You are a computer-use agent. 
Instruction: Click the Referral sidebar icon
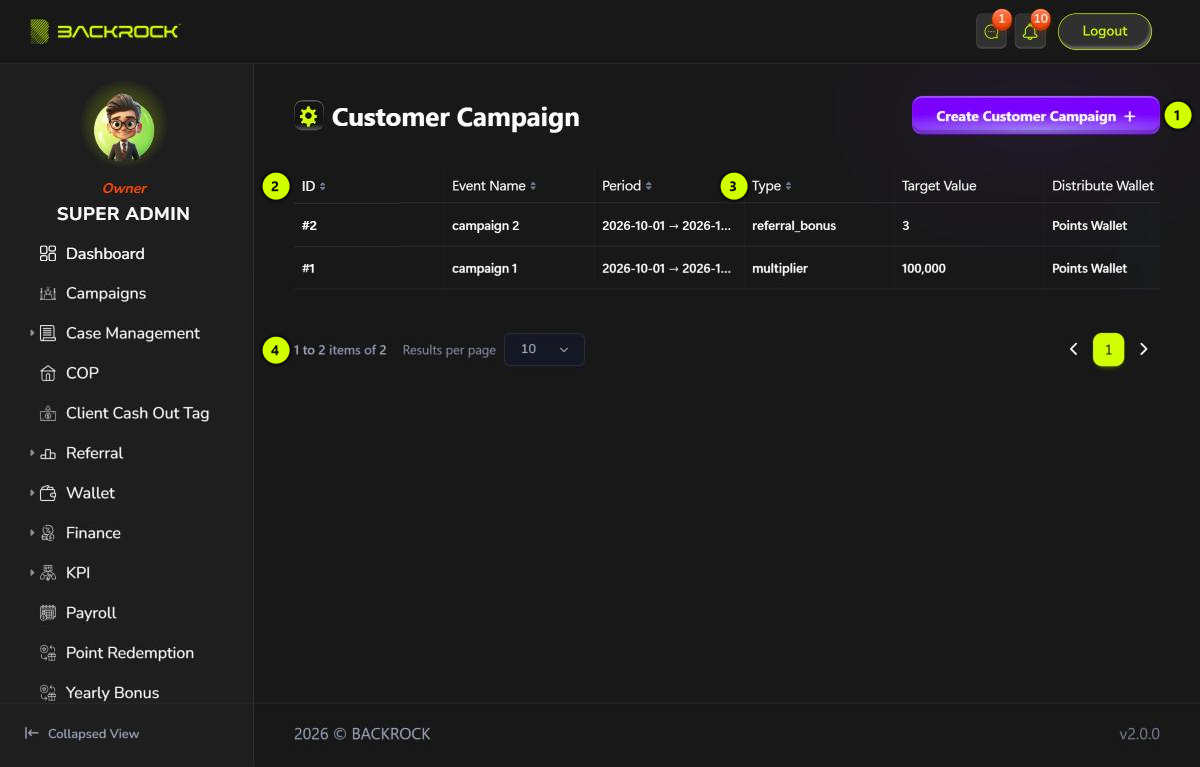coord(48,454)
